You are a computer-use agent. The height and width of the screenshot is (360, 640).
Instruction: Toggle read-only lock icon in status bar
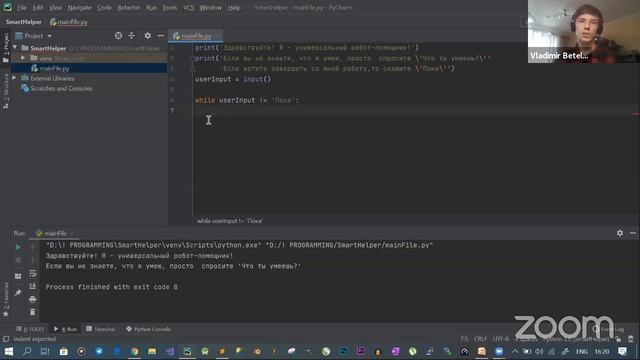[618, 339]
